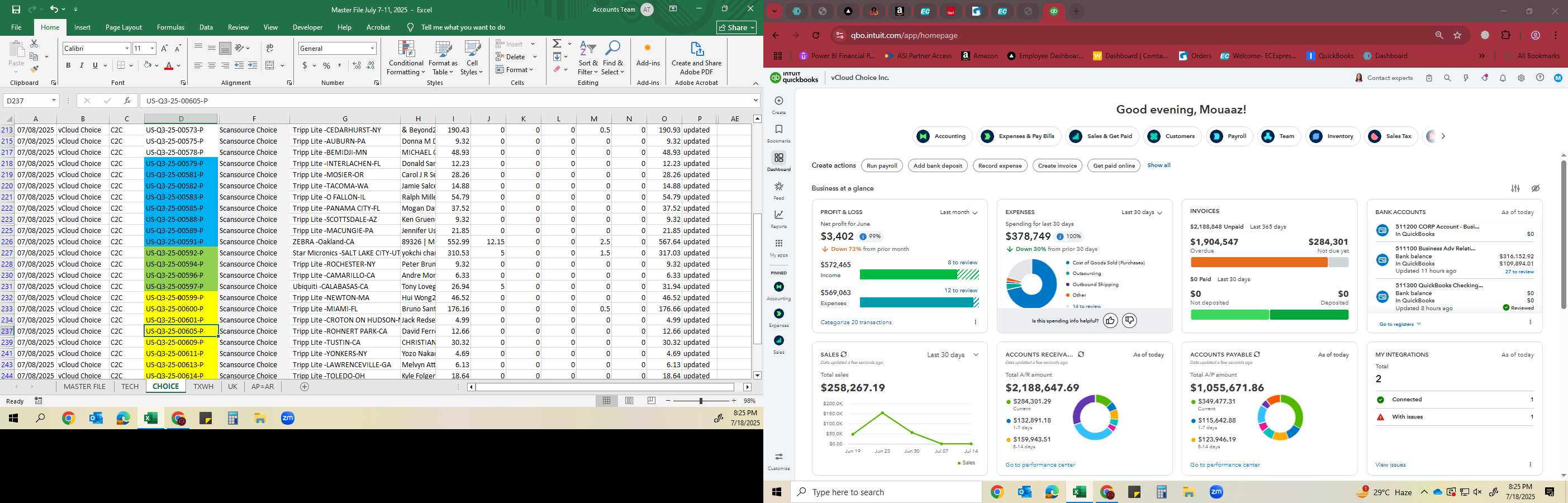The image size is (1568, 503).
Task: Reload the QuickBooks page in Chrome
Action: pyautogui.click(x=816, y=35)
